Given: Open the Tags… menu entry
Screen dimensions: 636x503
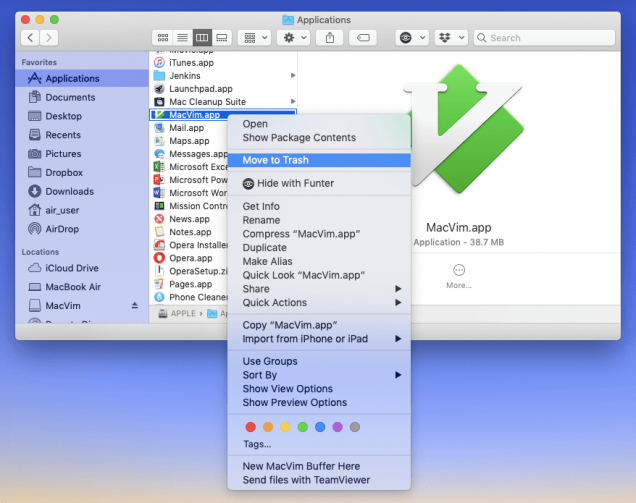Looking at the screenshot, I should click(319, 444).
